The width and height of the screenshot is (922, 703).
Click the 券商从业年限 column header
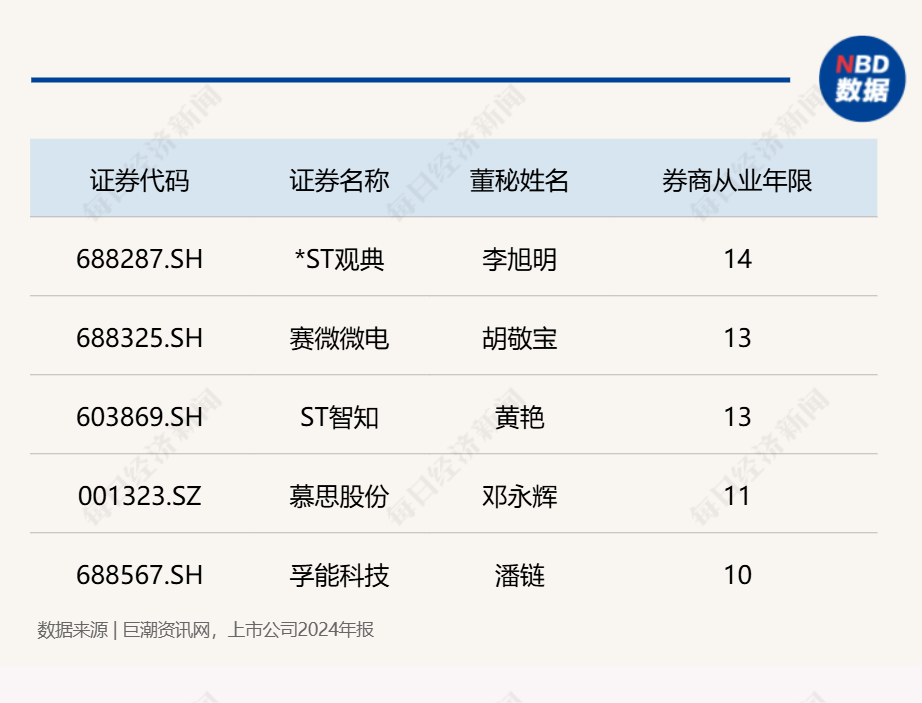pos(737,180)
